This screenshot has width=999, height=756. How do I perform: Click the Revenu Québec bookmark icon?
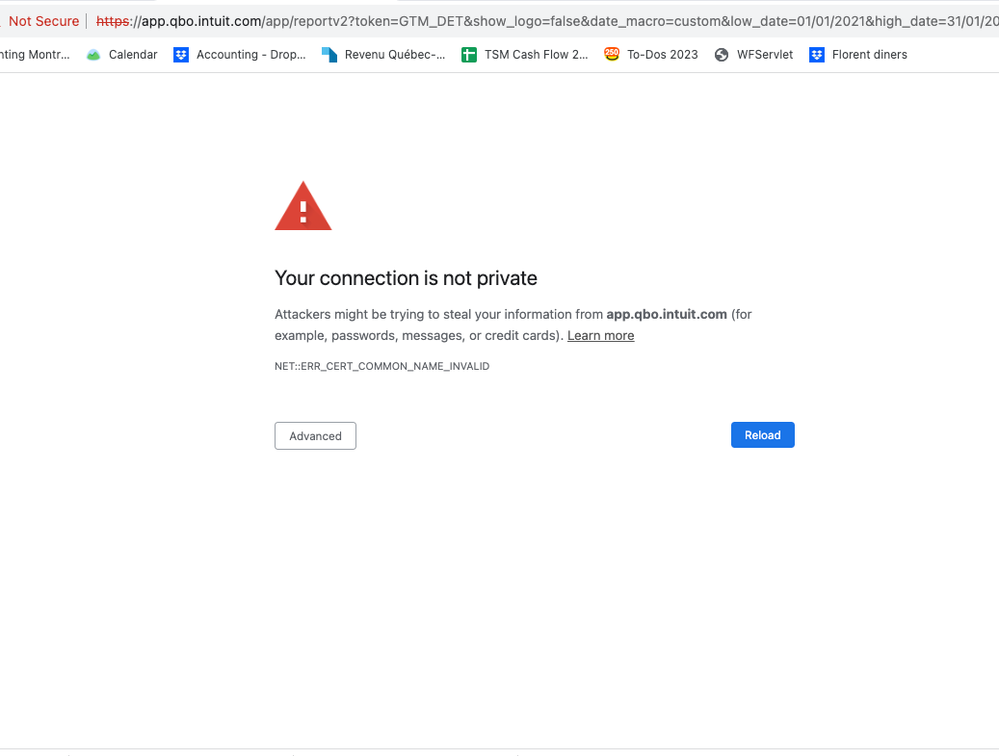(329, 55)
